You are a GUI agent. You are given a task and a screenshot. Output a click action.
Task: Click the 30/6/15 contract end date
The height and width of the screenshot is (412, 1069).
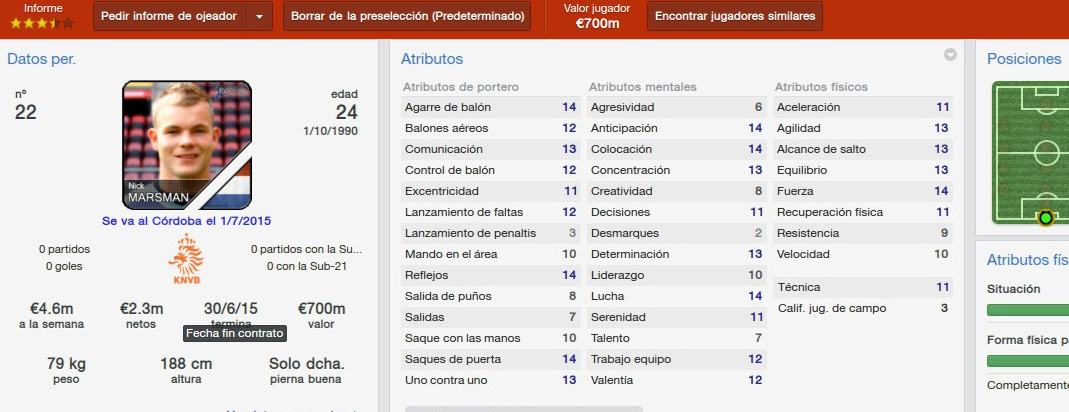pos(230,309)
